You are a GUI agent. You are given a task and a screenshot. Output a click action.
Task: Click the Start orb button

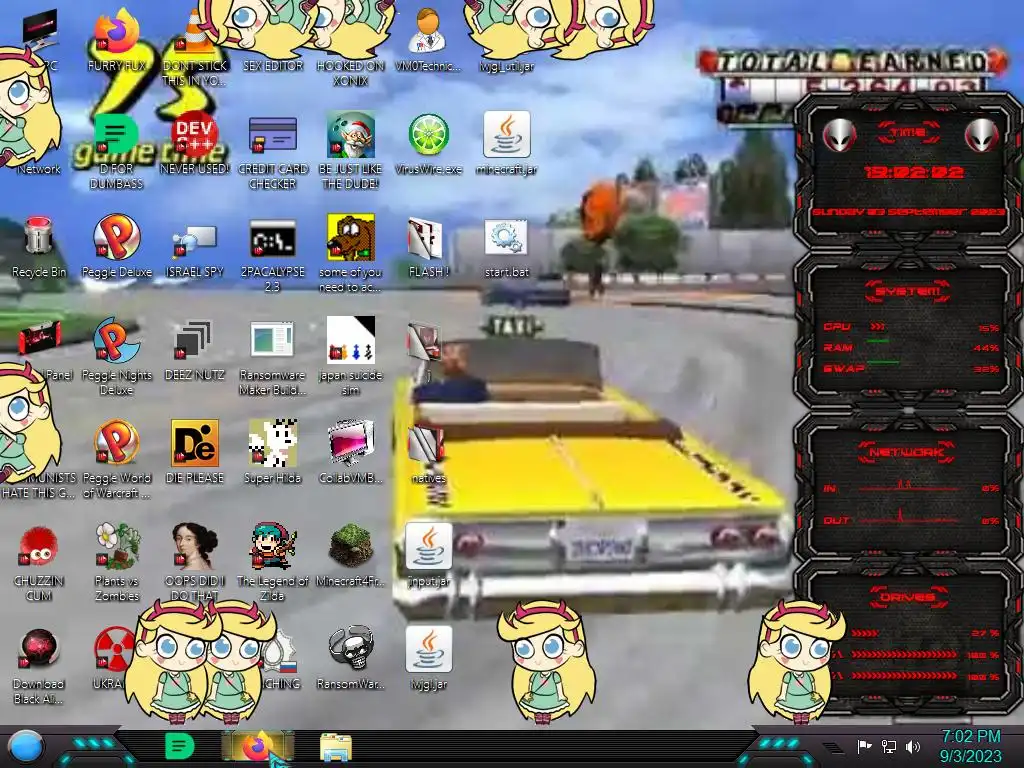point(25,747)
